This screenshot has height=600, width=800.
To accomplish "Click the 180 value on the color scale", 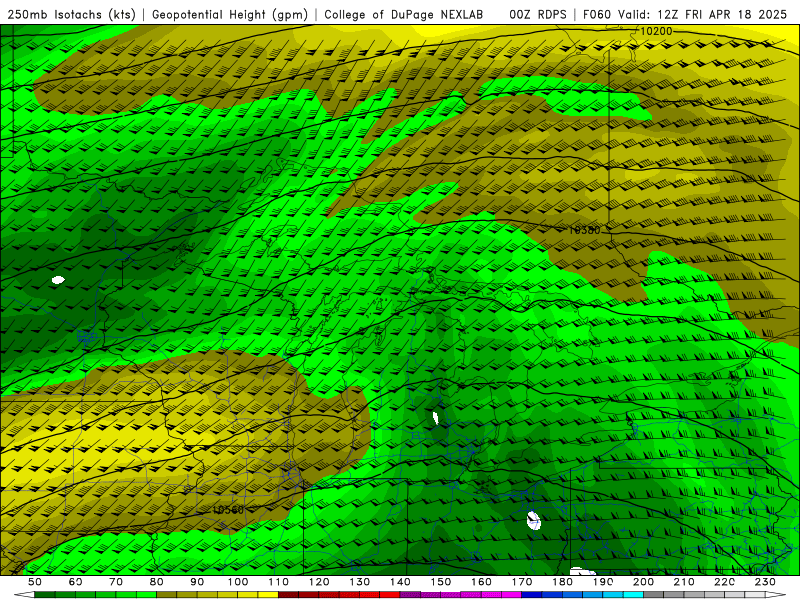I will (562, 582).
